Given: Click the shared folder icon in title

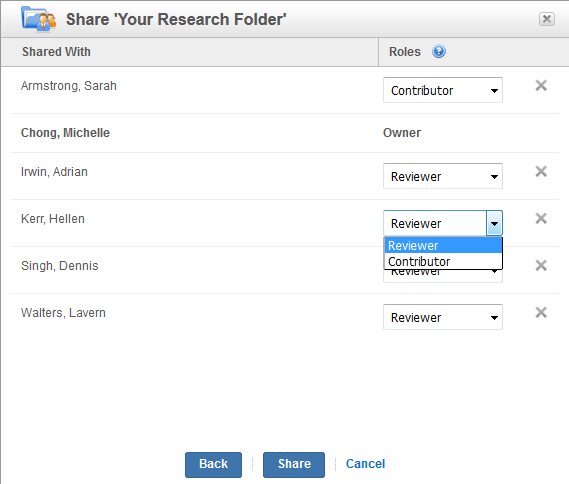Looking at the screenshot, I should [38, 19].
